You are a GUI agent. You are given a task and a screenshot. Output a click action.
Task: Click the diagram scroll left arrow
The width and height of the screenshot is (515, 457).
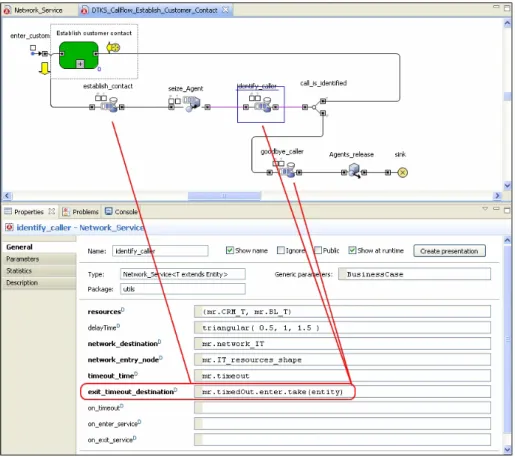click(x=7, y=196)
